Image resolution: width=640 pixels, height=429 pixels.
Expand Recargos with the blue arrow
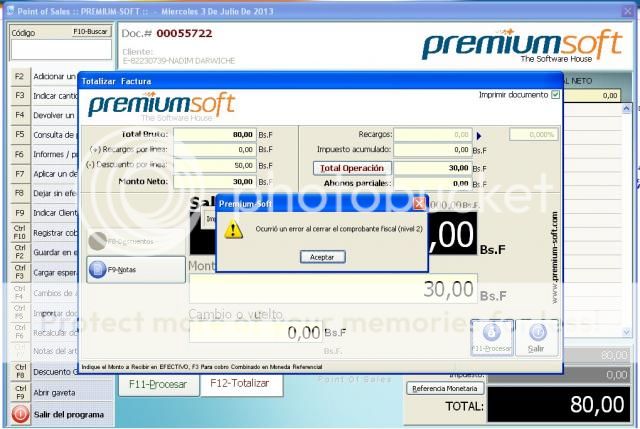click(x=479, y=136)
